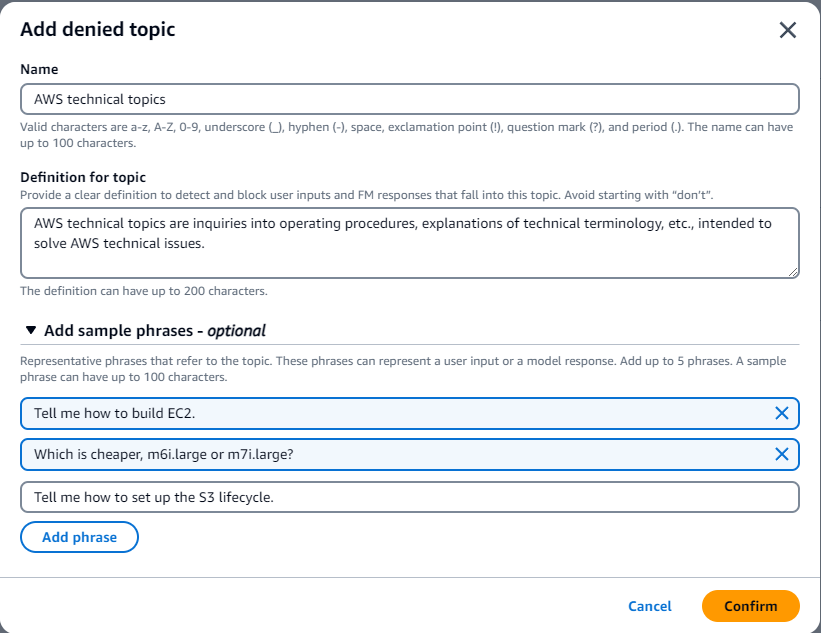Click inside the Definition for topic text area

[409, 242]
